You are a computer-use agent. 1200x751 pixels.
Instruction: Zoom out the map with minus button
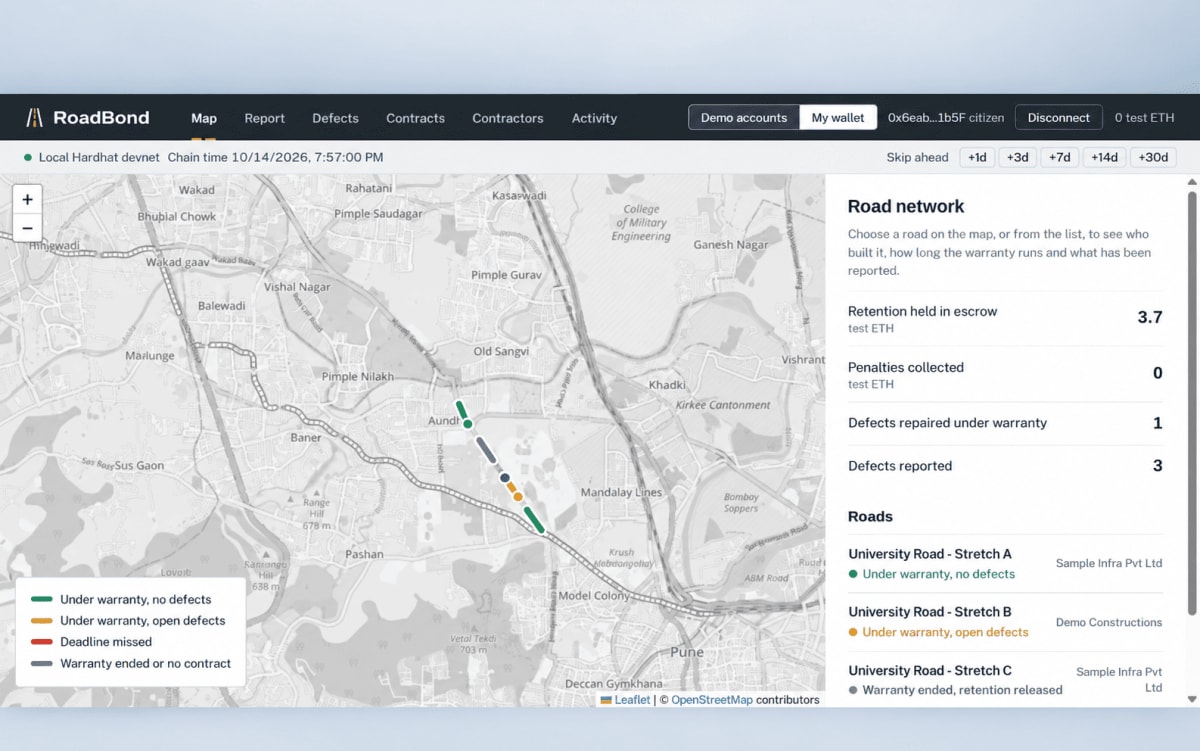(x=27, y=227)
